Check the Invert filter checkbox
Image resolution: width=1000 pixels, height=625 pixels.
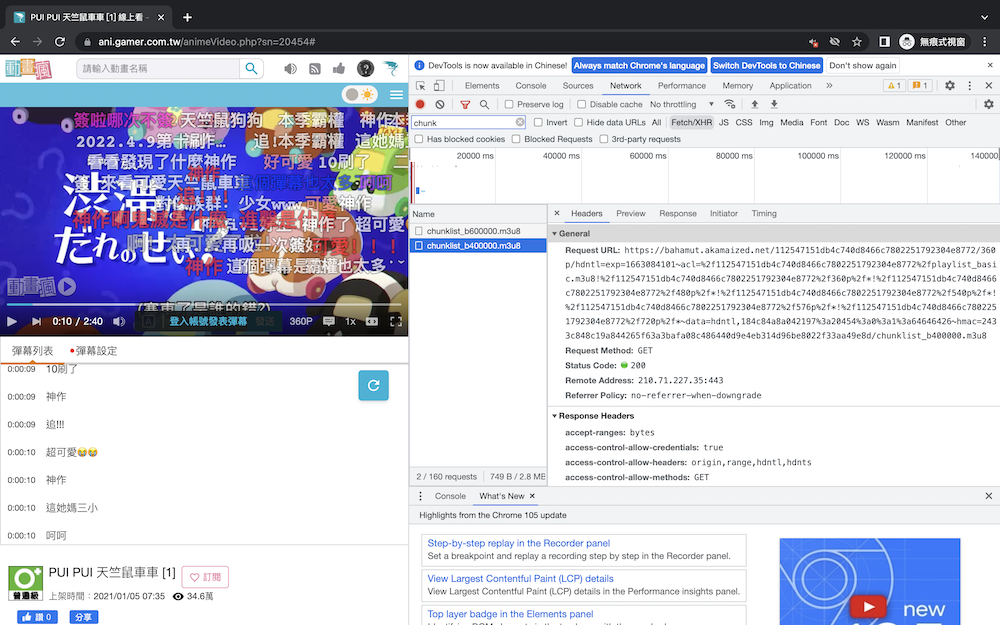tap(538, 122)
